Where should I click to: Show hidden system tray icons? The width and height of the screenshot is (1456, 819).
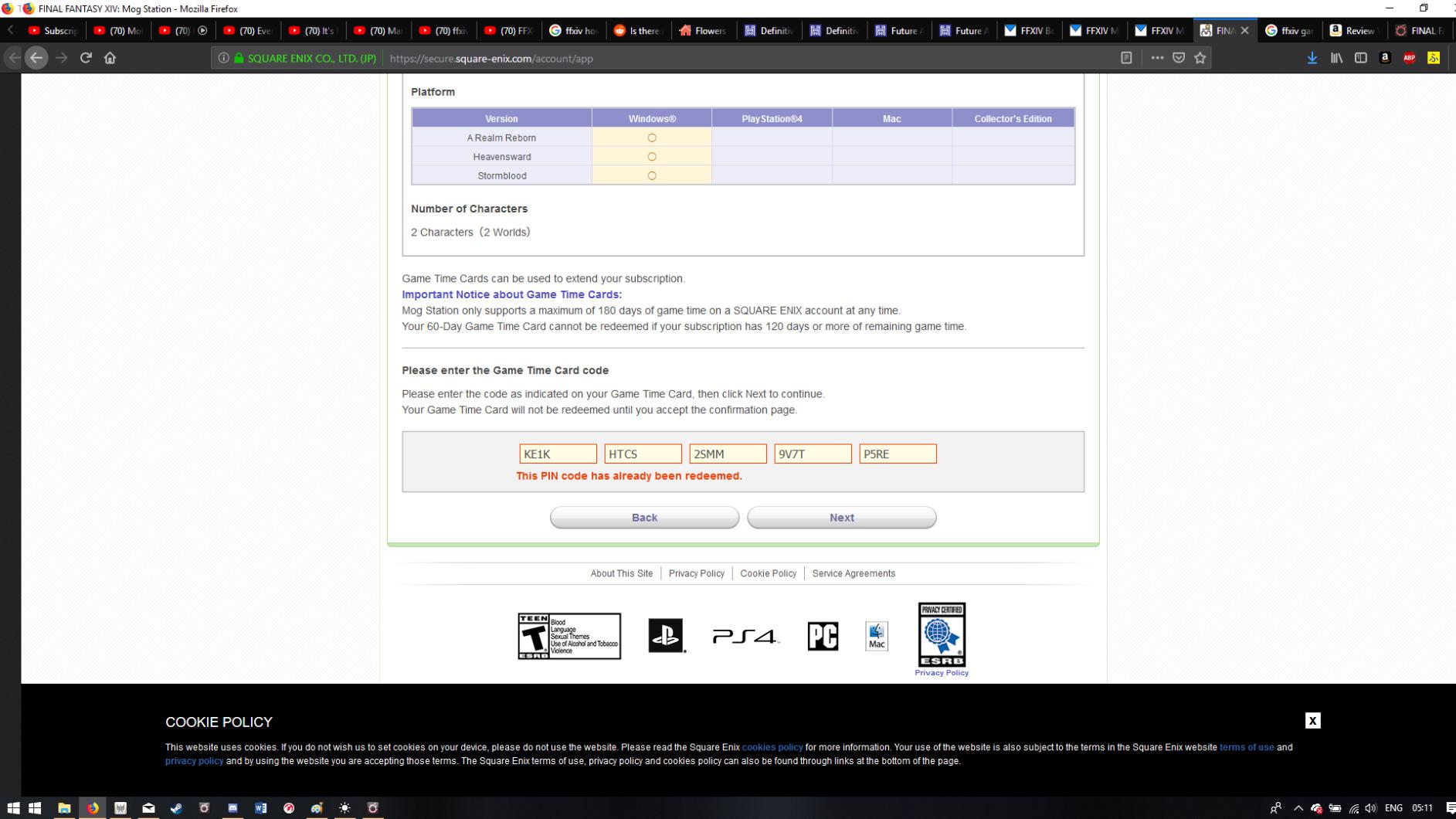click(x=1298, y=808)
